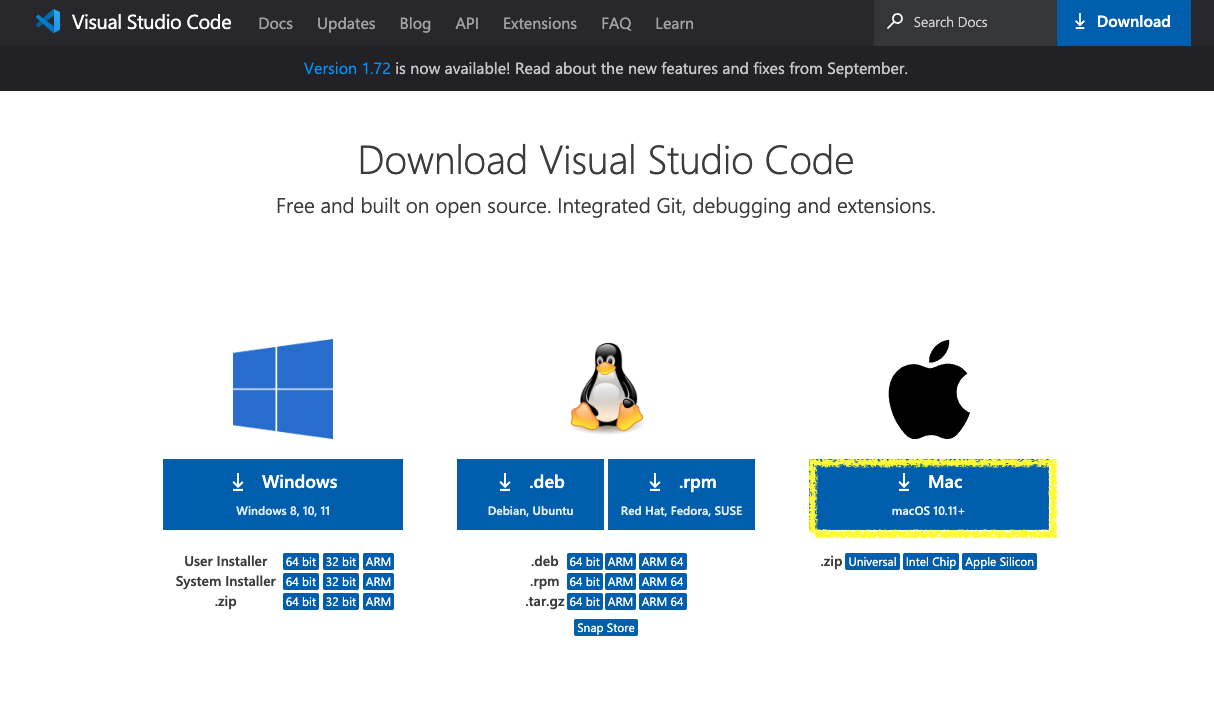Select Windows .zip ARM
The image size is (1214, 707).
(378, 602)
